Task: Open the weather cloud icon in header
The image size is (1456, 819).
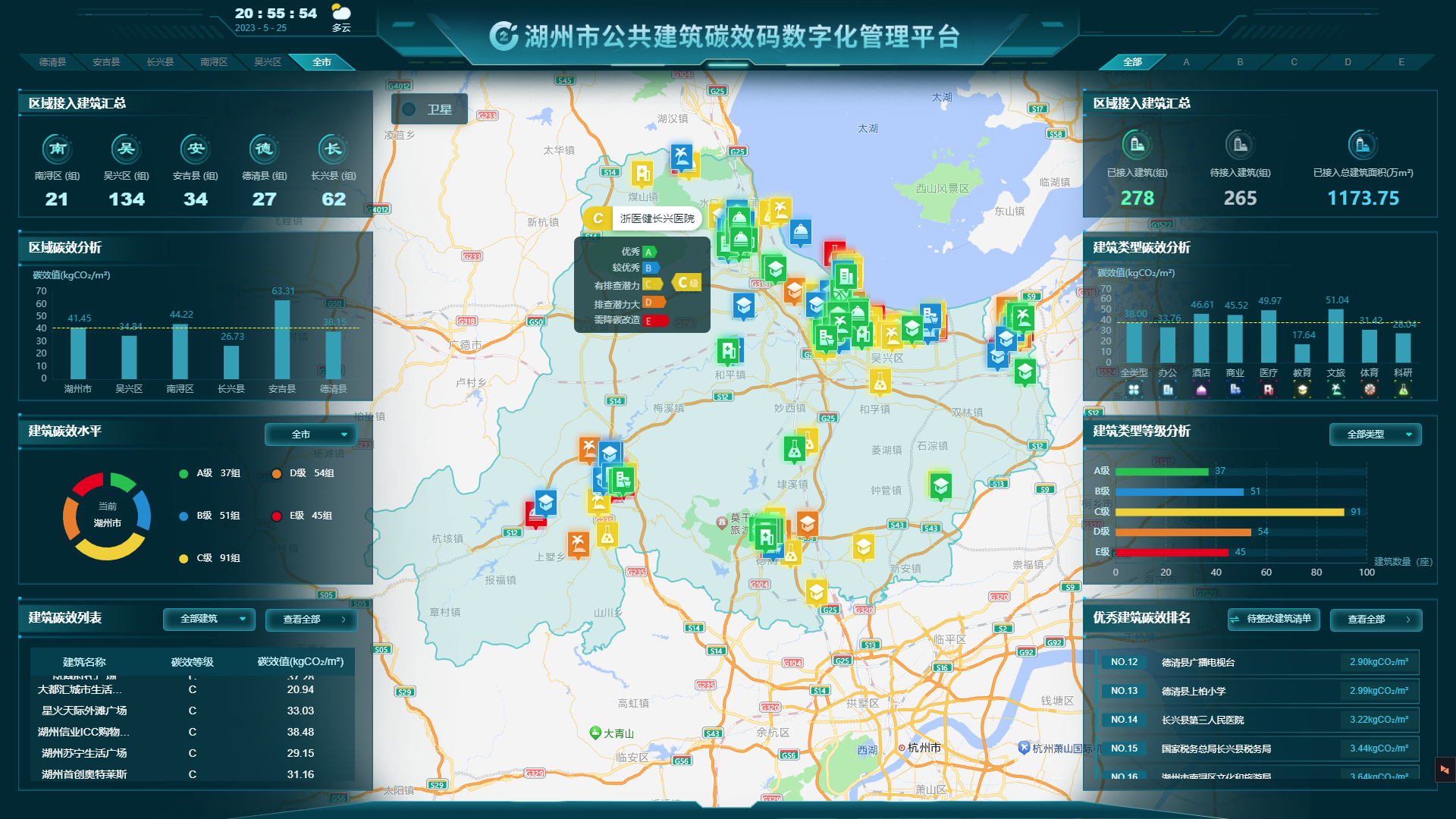Action: click(x=341, y=12)
